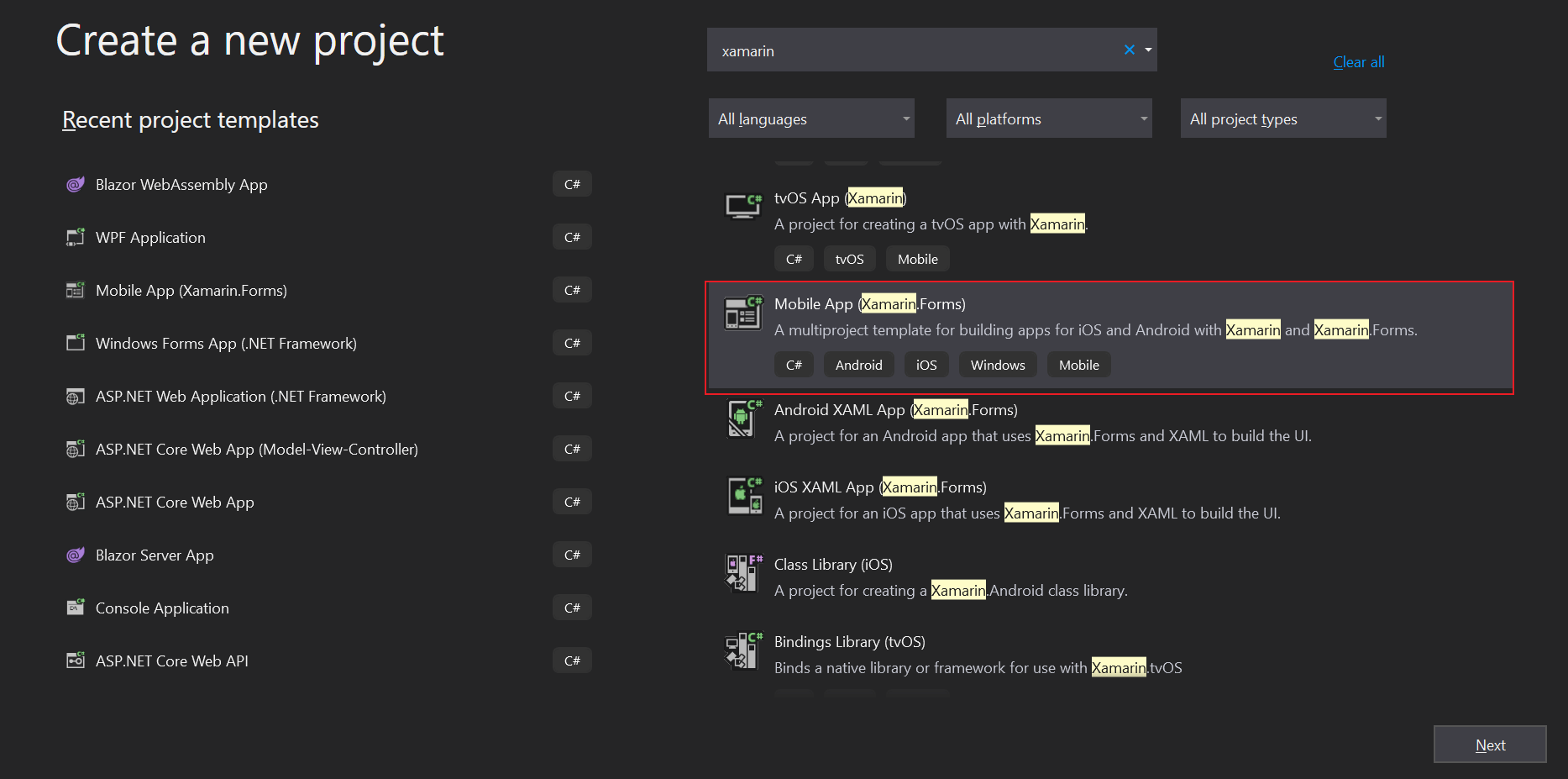Viewport: 1568px width, 779px height.
Task: Click the Next button
Action: (x=1490, y=745)
